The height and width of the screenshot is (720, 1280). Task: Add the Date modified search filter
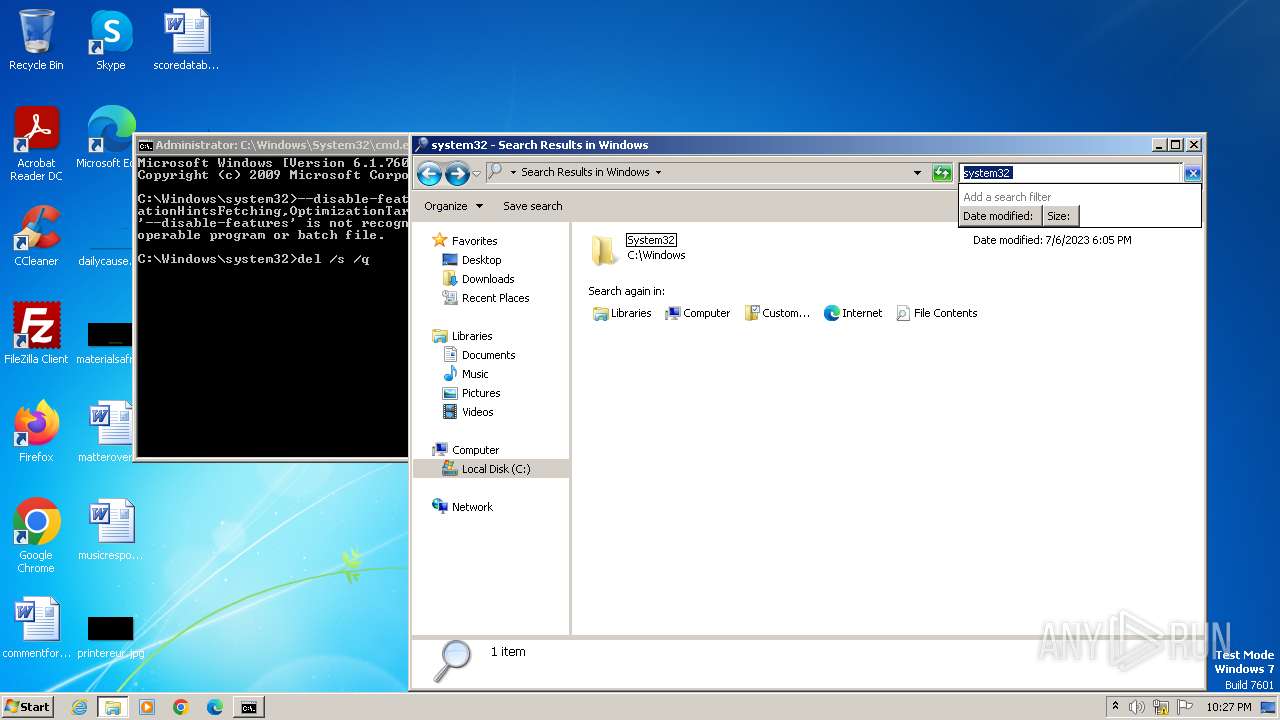pyautogui.click(x=998, y=216)
